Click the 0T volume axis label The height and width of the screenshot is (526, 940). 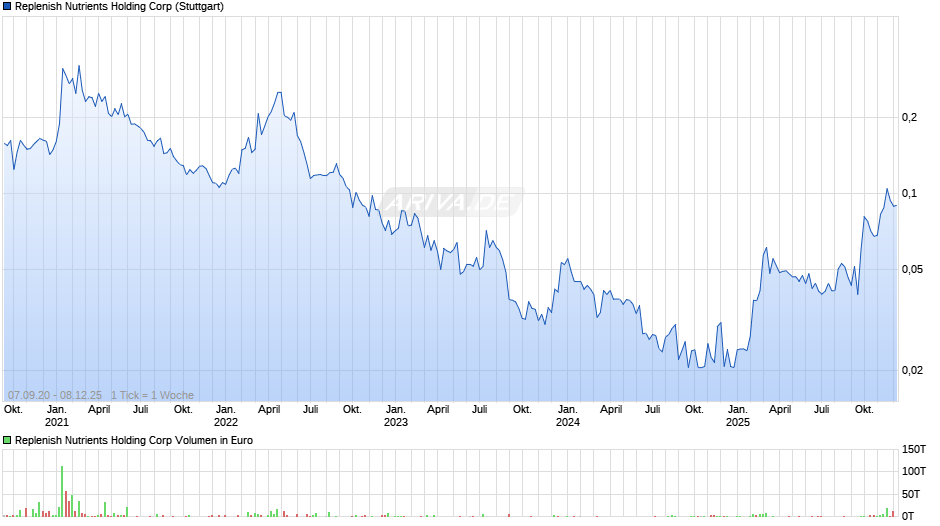coord(909,516)
